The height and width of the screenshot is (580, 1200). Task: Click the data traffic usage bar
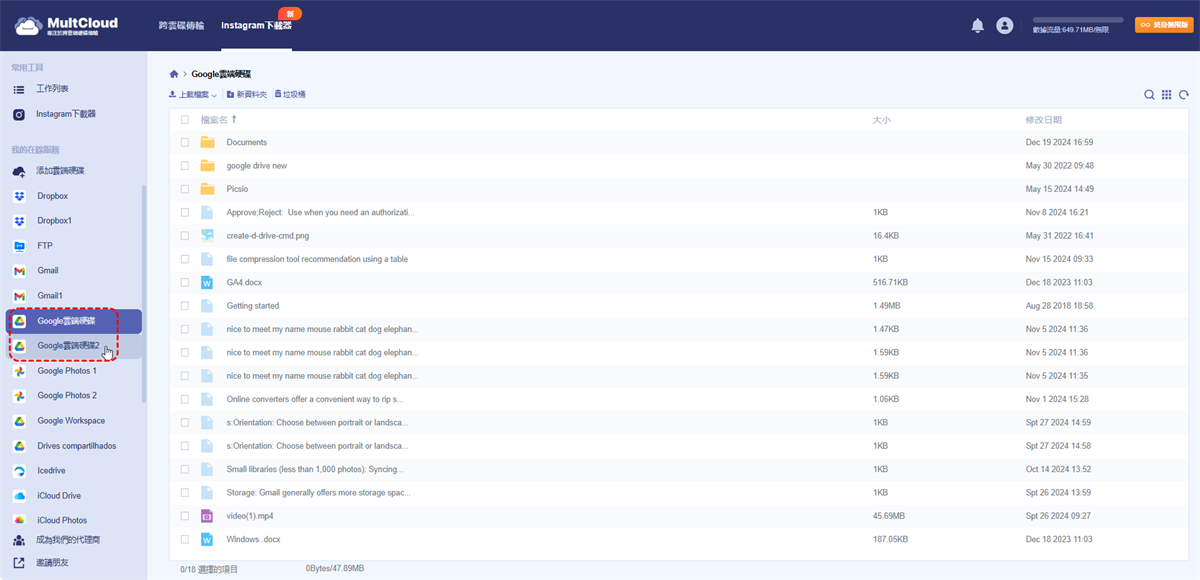tap(1078, 20)
